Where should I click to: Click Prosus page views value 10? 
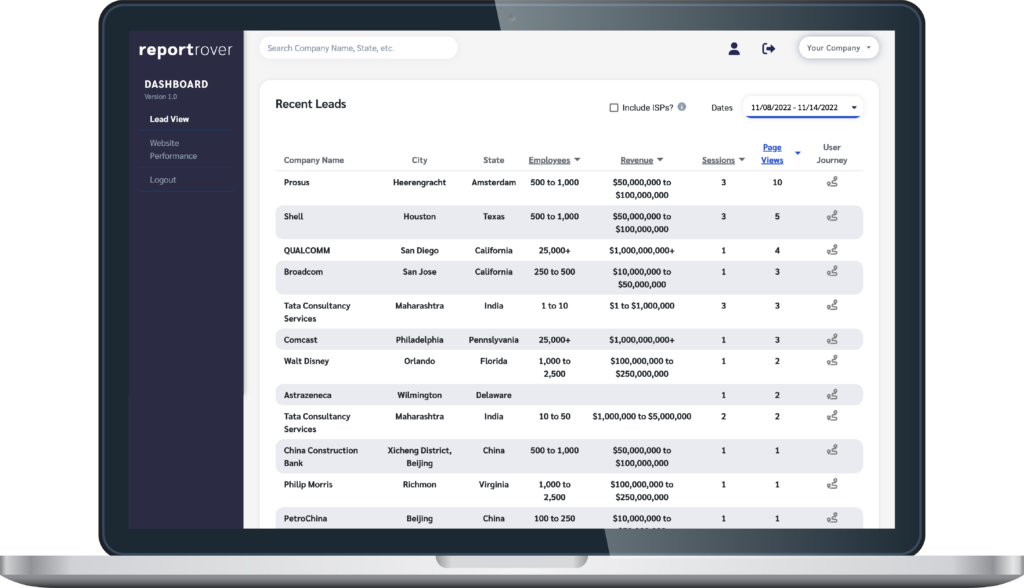coord(777,182)
